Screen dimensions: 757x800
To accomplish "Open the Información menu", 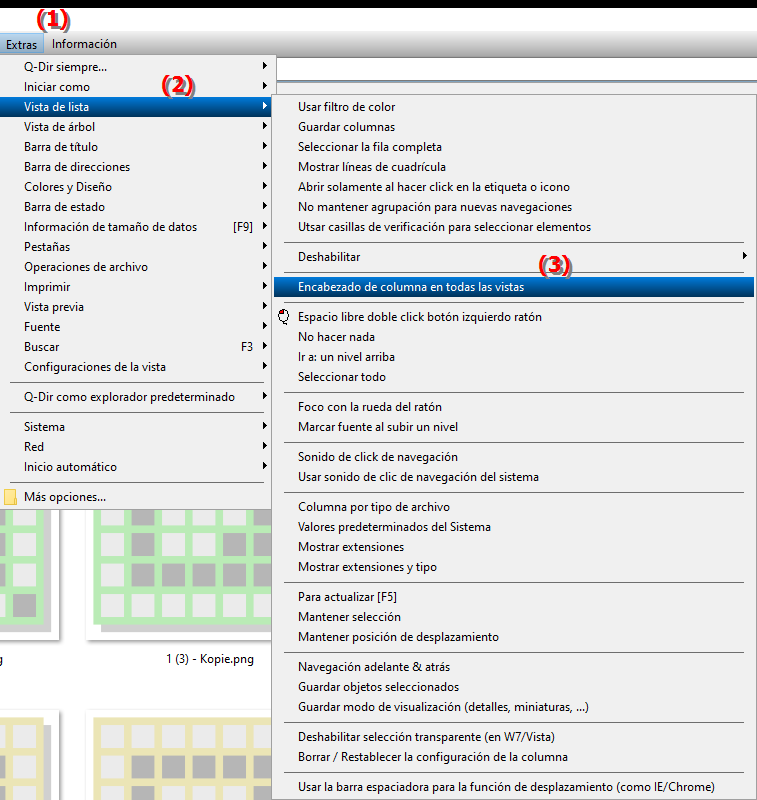I will pos(84,44).
